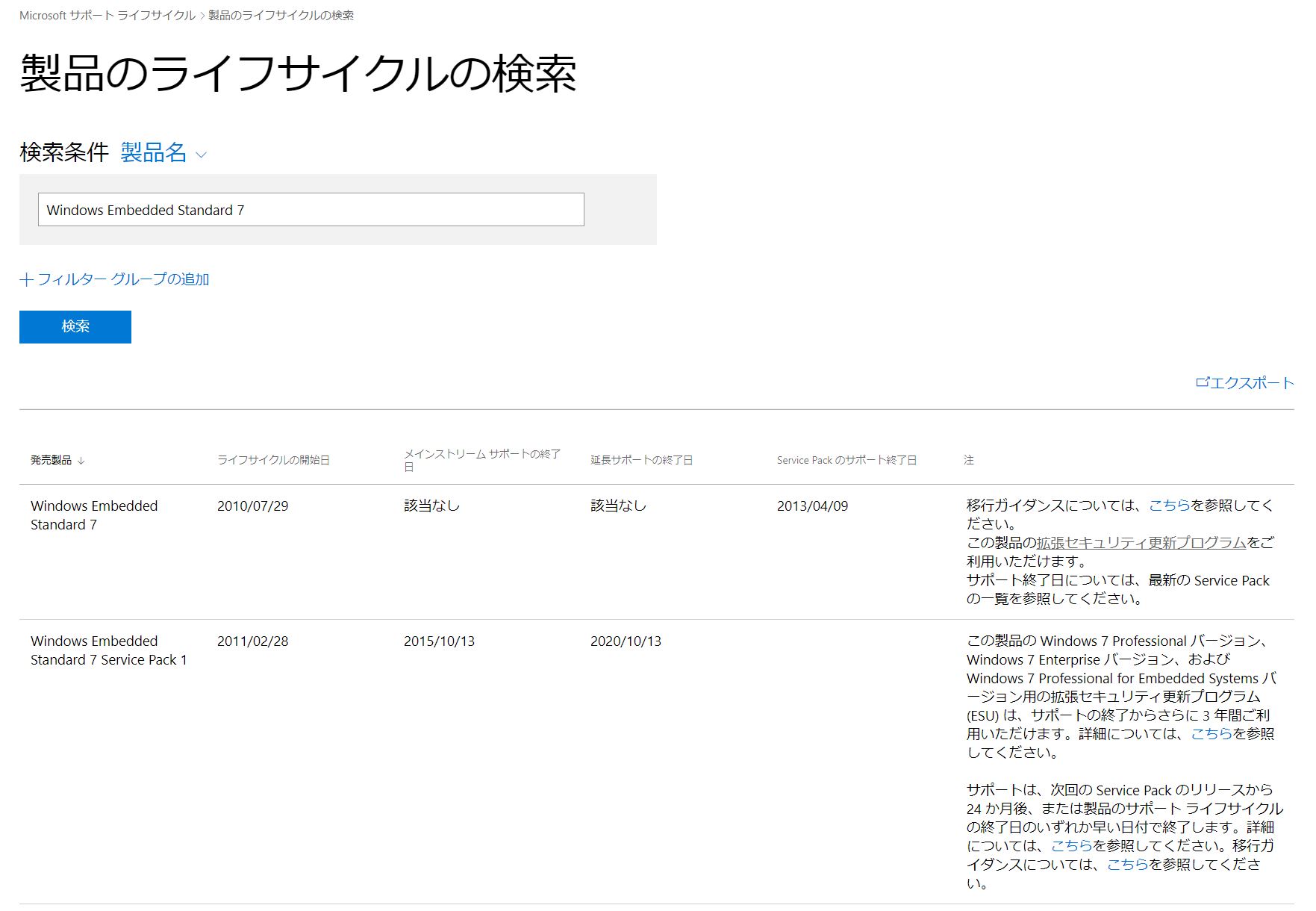
Task: Select the 2015/10/13 mainstream support end date
Action: click(439, 641)
